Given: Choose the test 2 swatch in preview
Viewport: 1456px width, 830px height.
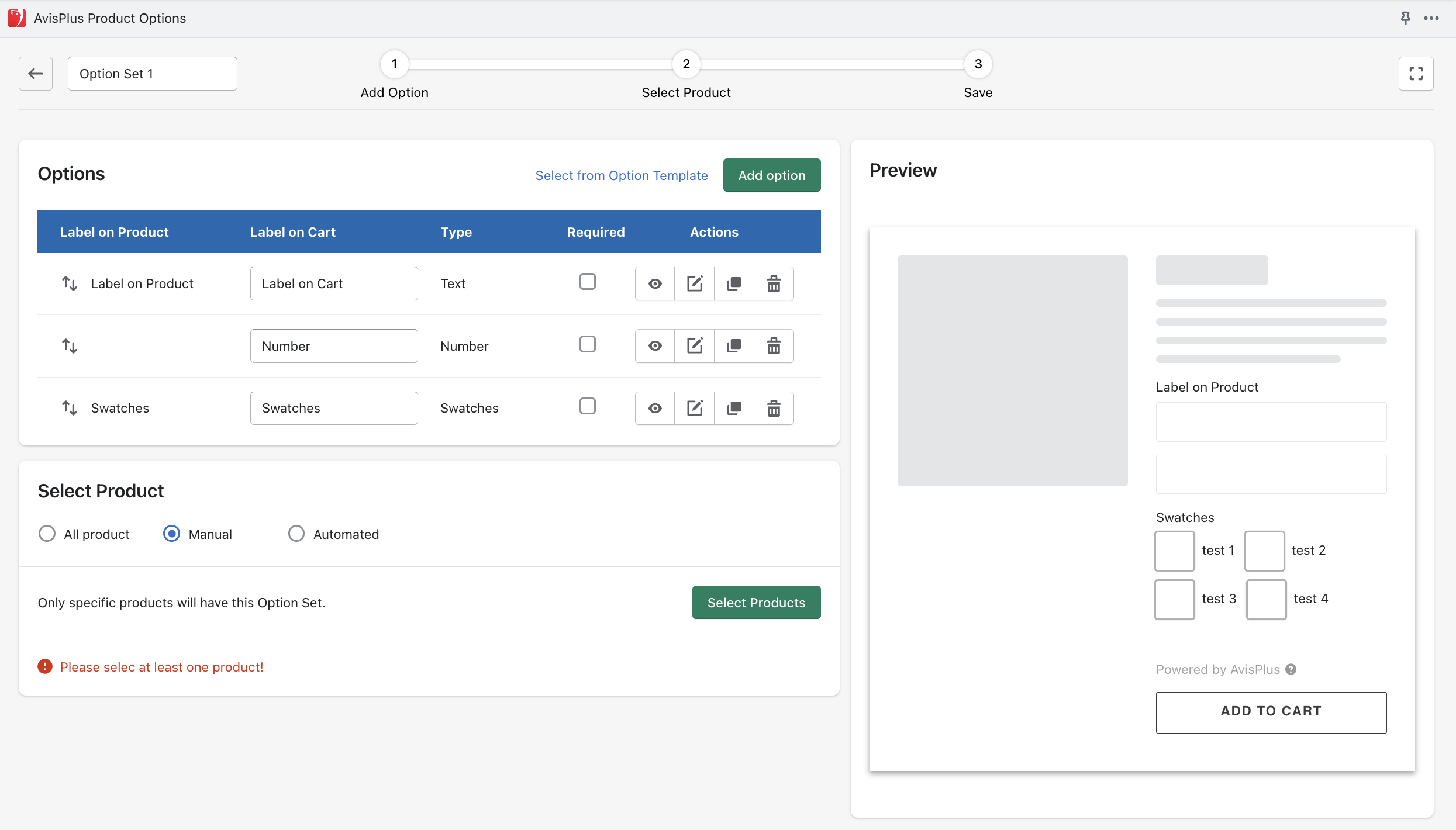Looking at the screenshot, I should coord(1264,551).
